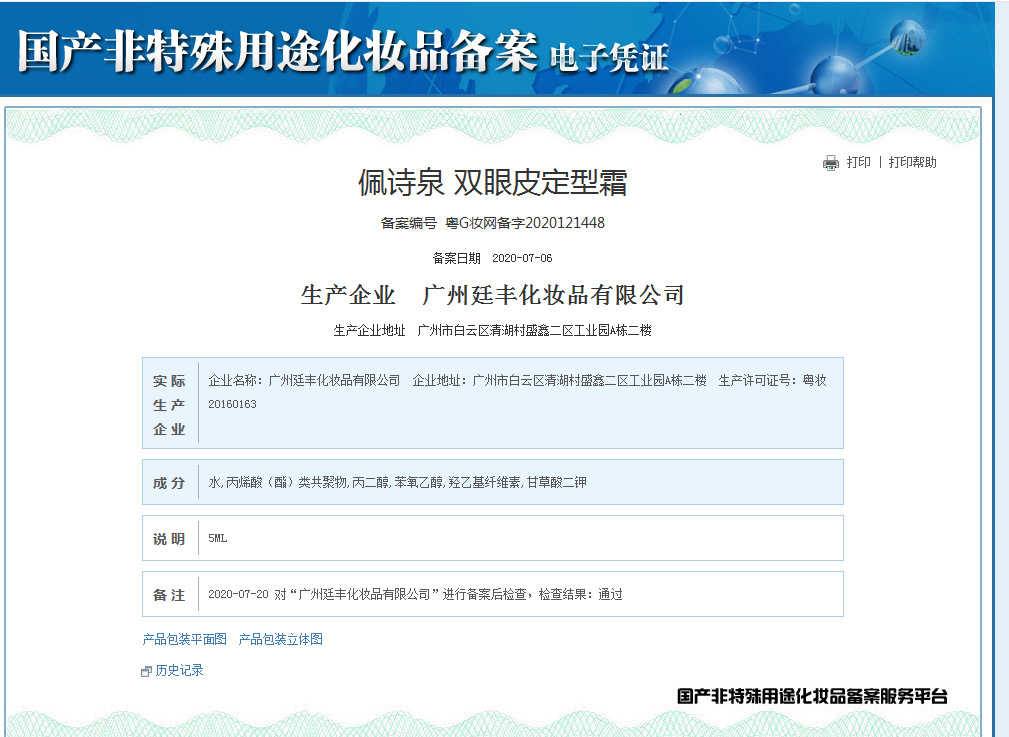Click the filing date 2020-07-06
The image size is (1009, 737).
[522, 258]
